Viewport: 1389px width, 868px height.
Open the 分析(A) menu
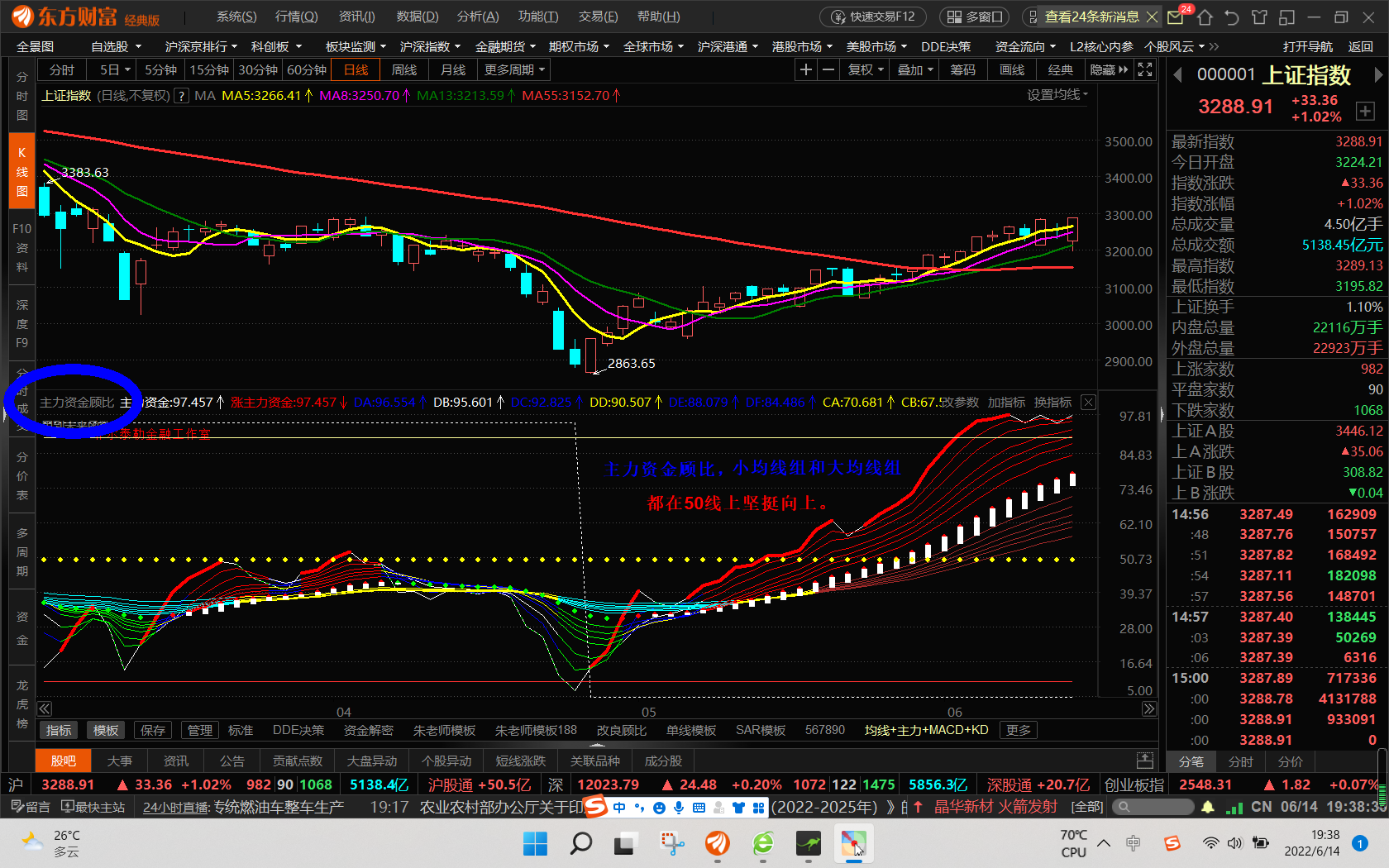coord(478,17)
